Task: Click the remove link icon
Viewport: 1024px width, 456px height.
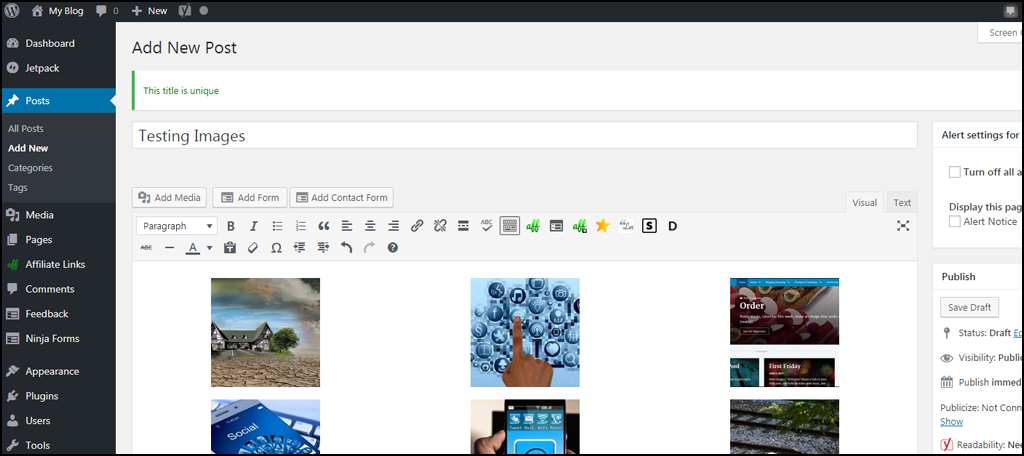Action: pyautogui.click(x=440, y=226)
